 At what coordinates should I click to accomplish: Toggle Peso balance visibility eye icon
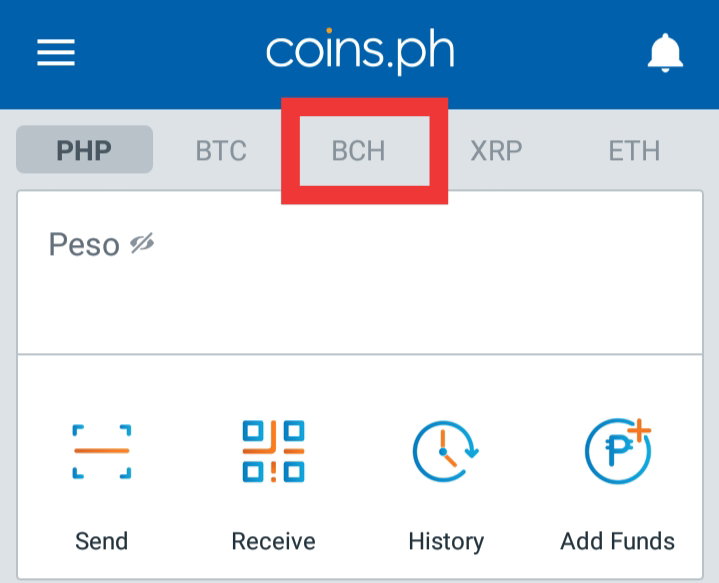pos(142,243)
